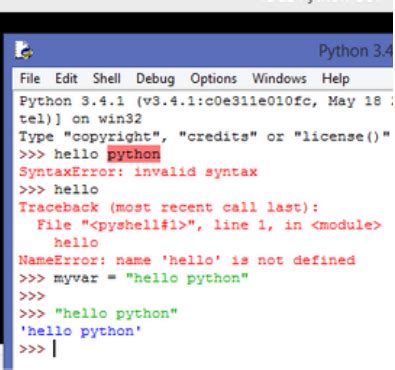Click the 'Python 3.4.1 (v3.4.1:c0e311e010fc' banner line

point(206,101)
